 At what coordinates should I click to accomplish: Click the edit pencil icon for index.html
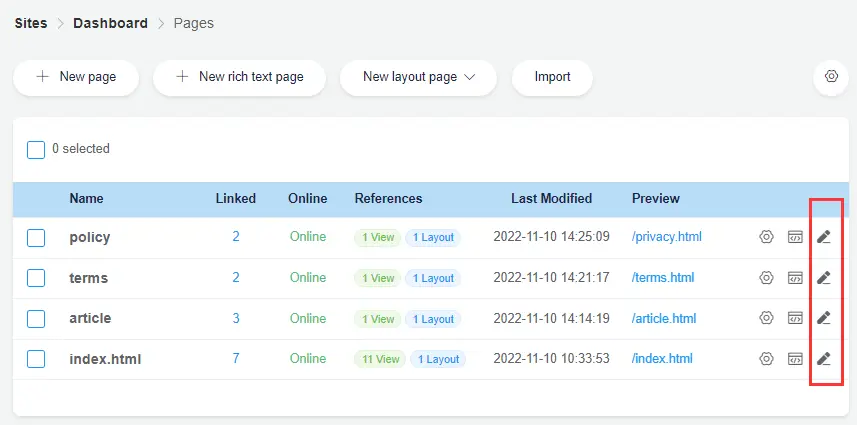tap(823, 358)
